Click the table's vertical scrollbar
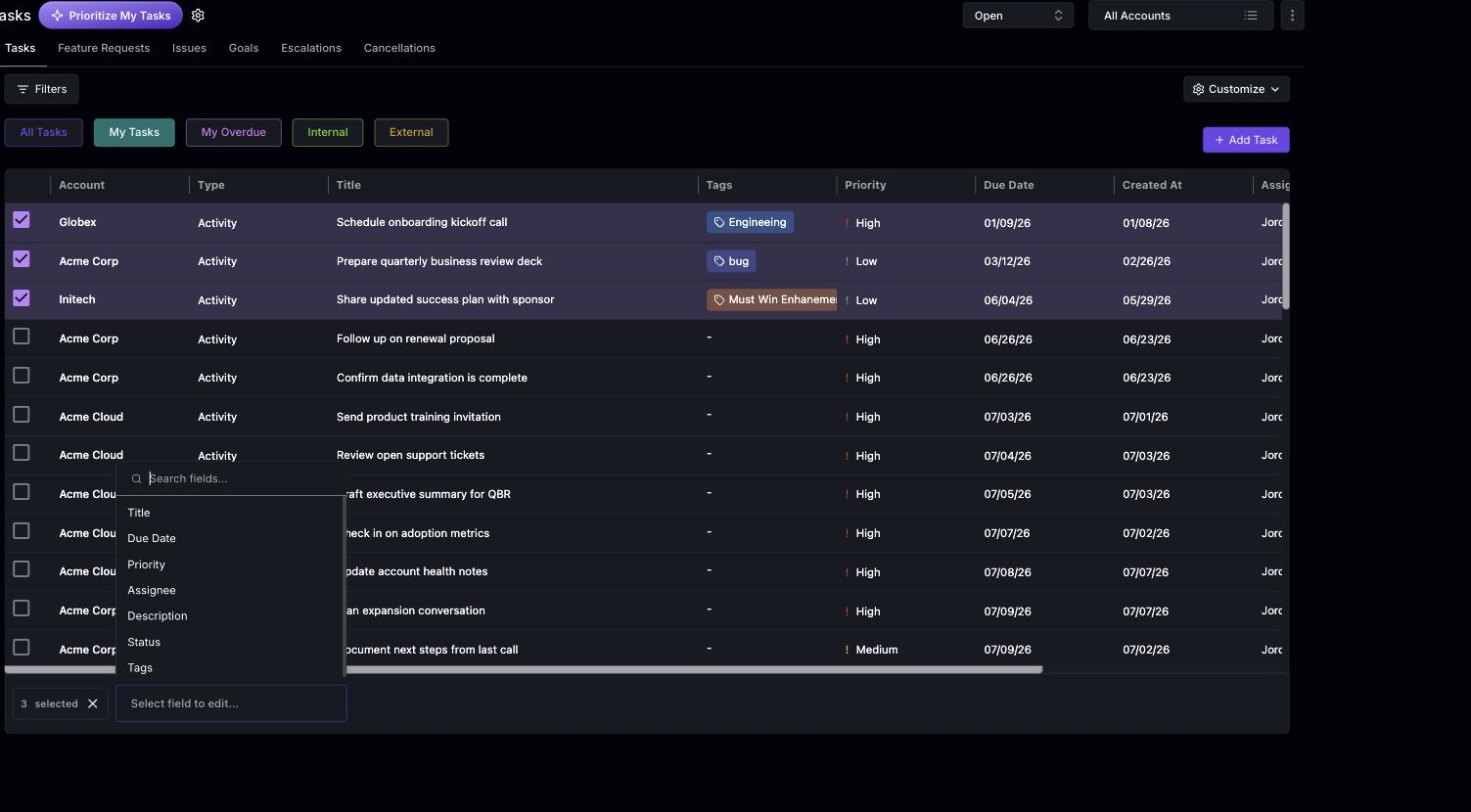The height and width of the screenshot is (812, 1471). 1285,256
